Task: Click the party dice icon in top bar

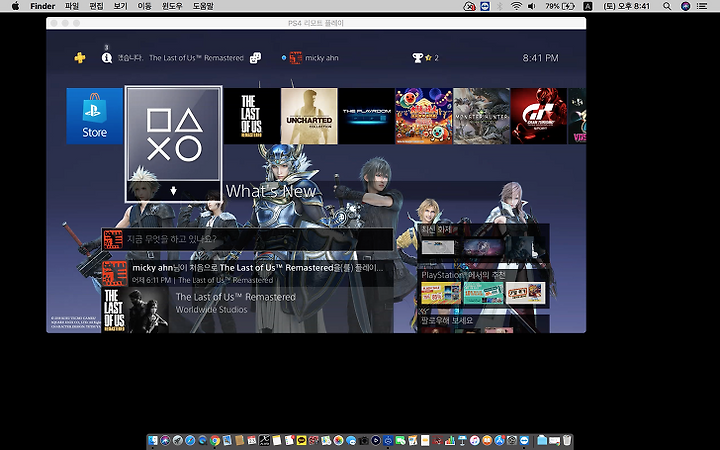Action: pos(255,58)
